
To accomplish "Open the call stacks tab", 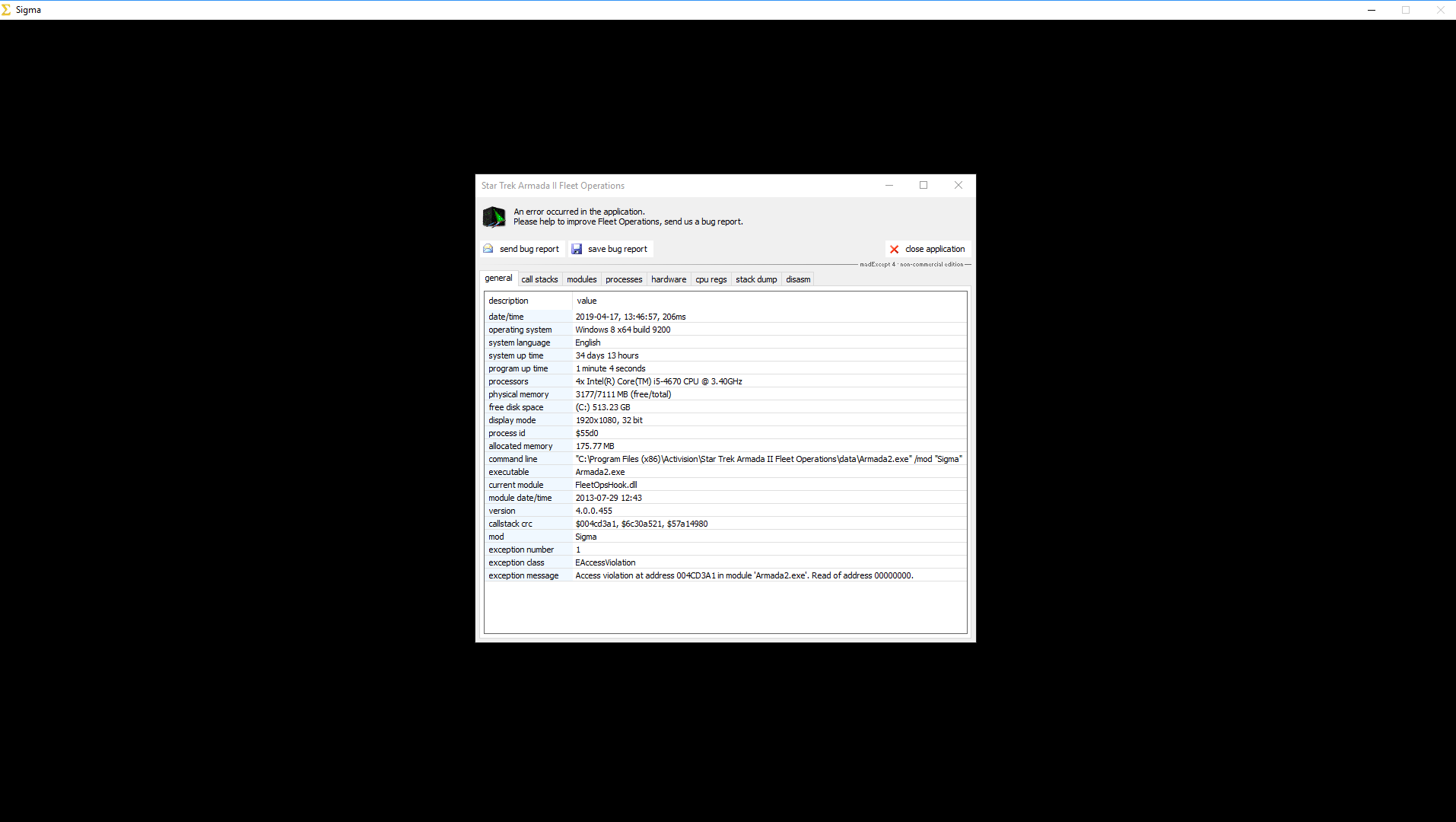I will tap(539, 279).
